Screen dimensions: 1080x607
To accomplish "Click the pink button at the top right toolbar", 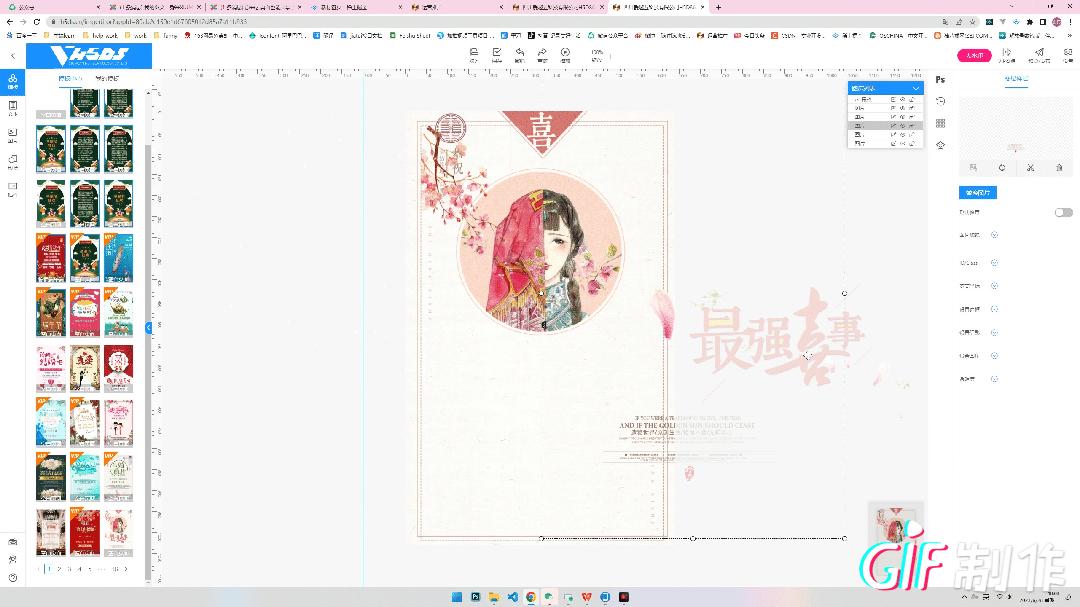I will click(974, 55).
